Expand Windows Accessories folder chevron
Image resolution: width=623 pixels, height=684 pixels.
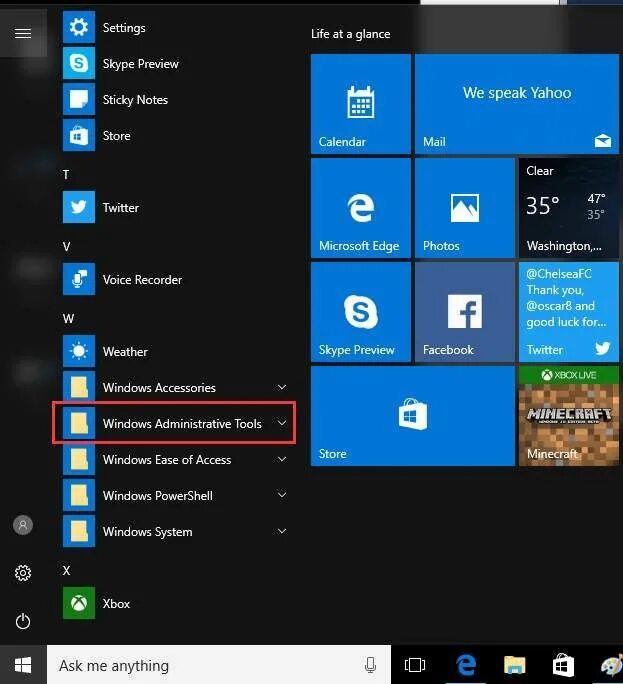coord(282,387)
